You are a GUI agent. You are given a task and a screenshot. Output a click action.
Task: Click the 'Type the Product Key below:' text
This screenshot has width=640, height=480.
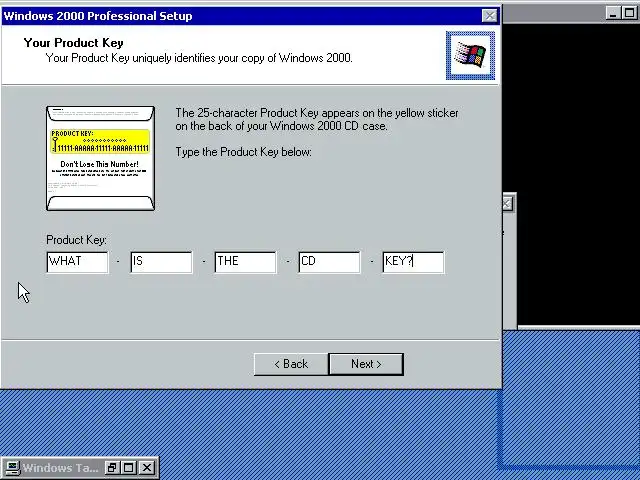coord(244,152)
